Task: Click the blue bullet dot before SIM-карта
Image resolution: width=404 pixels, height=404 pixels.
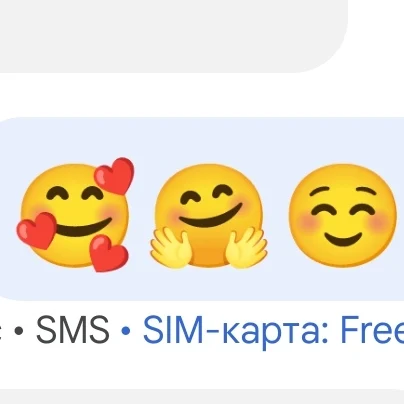Action: 126,331
